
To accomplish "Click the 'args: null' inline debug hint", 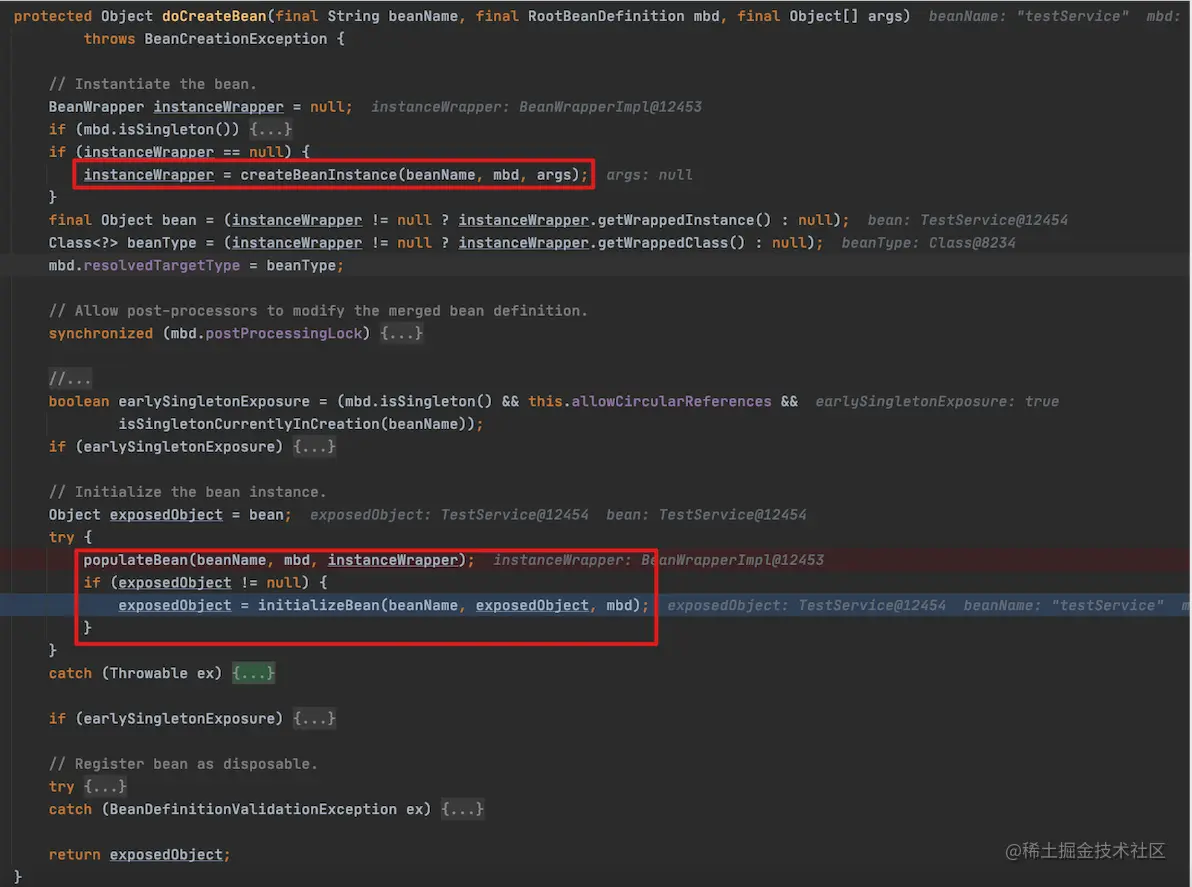I will point(649,175).
